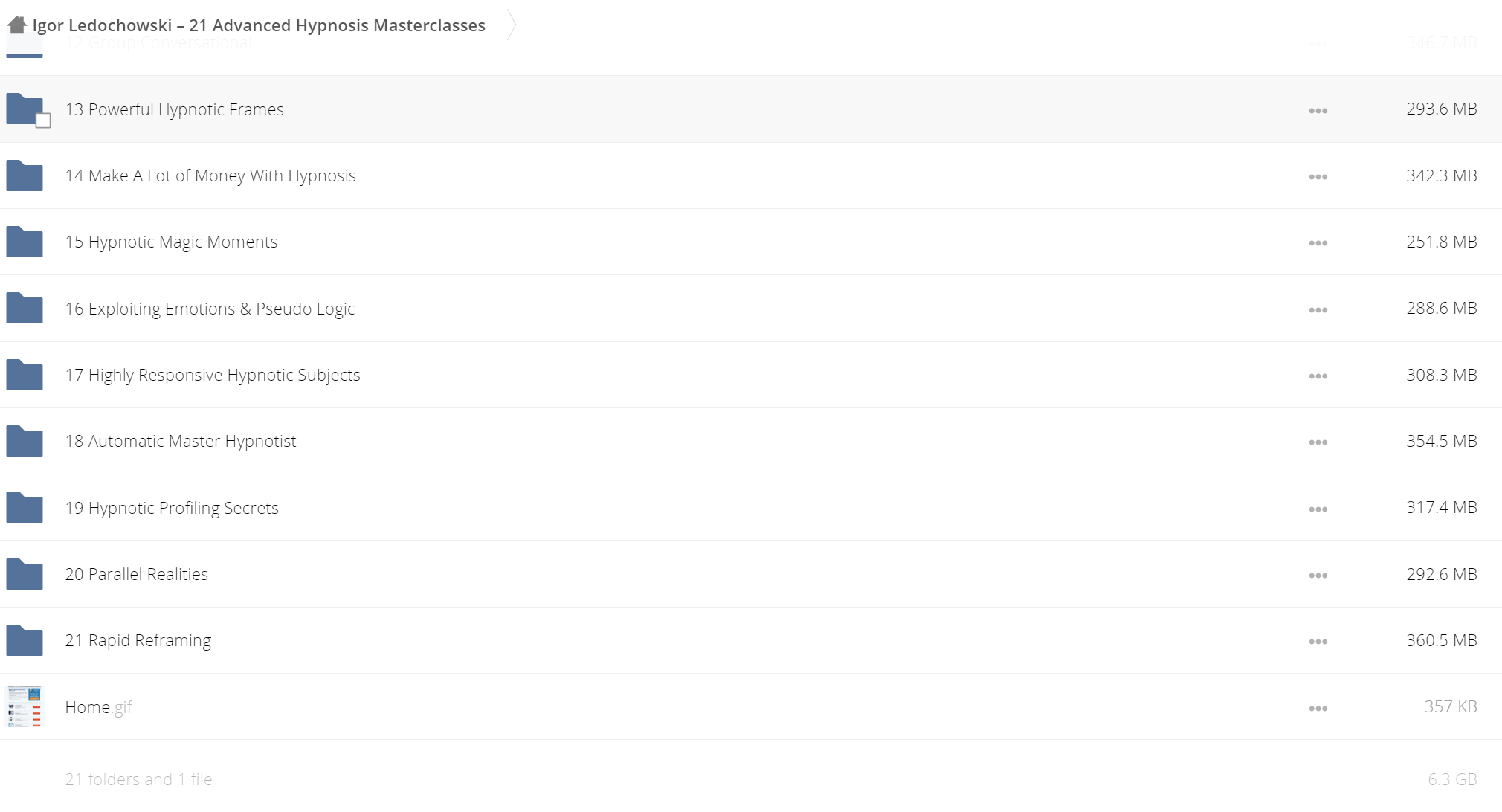Tick the checkbox on 13 Powerful Hypnotic Frames
Viewport: 1502px width, 812px height.
click(x=43, y=120)
